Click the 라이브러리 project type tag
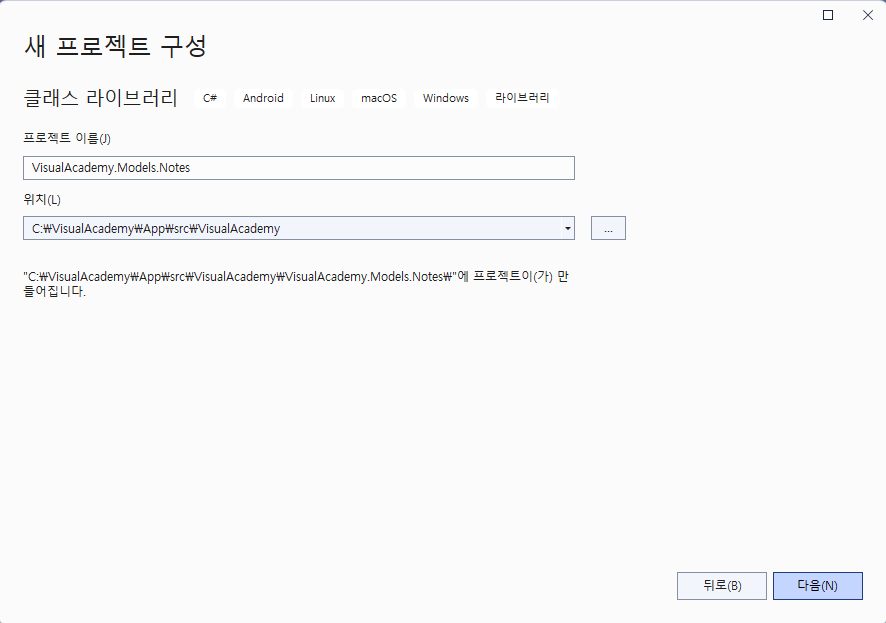This screenshot has height=623, width=886. pyautogui.click(x=522, y=98)
